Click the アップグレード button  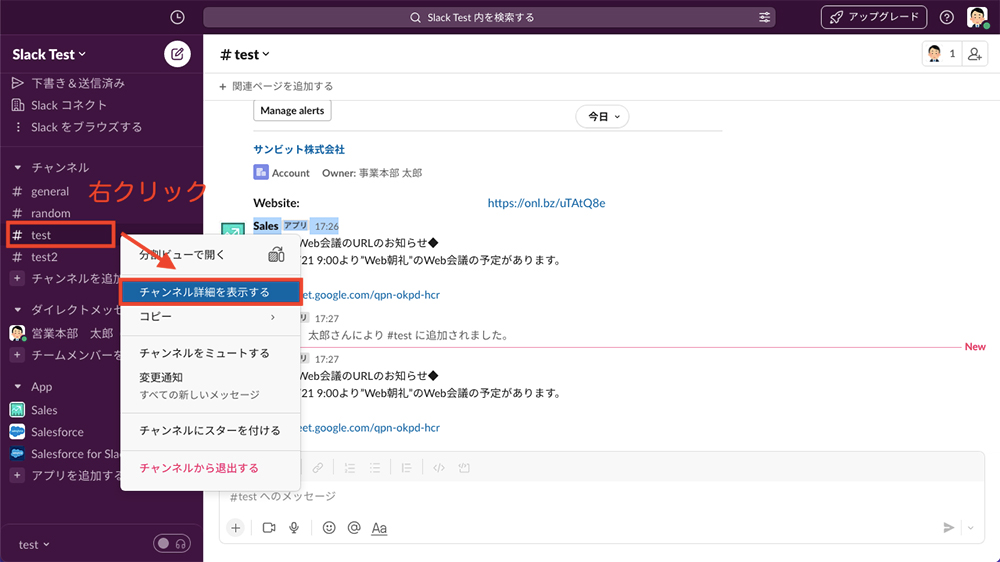coord(874,17)
